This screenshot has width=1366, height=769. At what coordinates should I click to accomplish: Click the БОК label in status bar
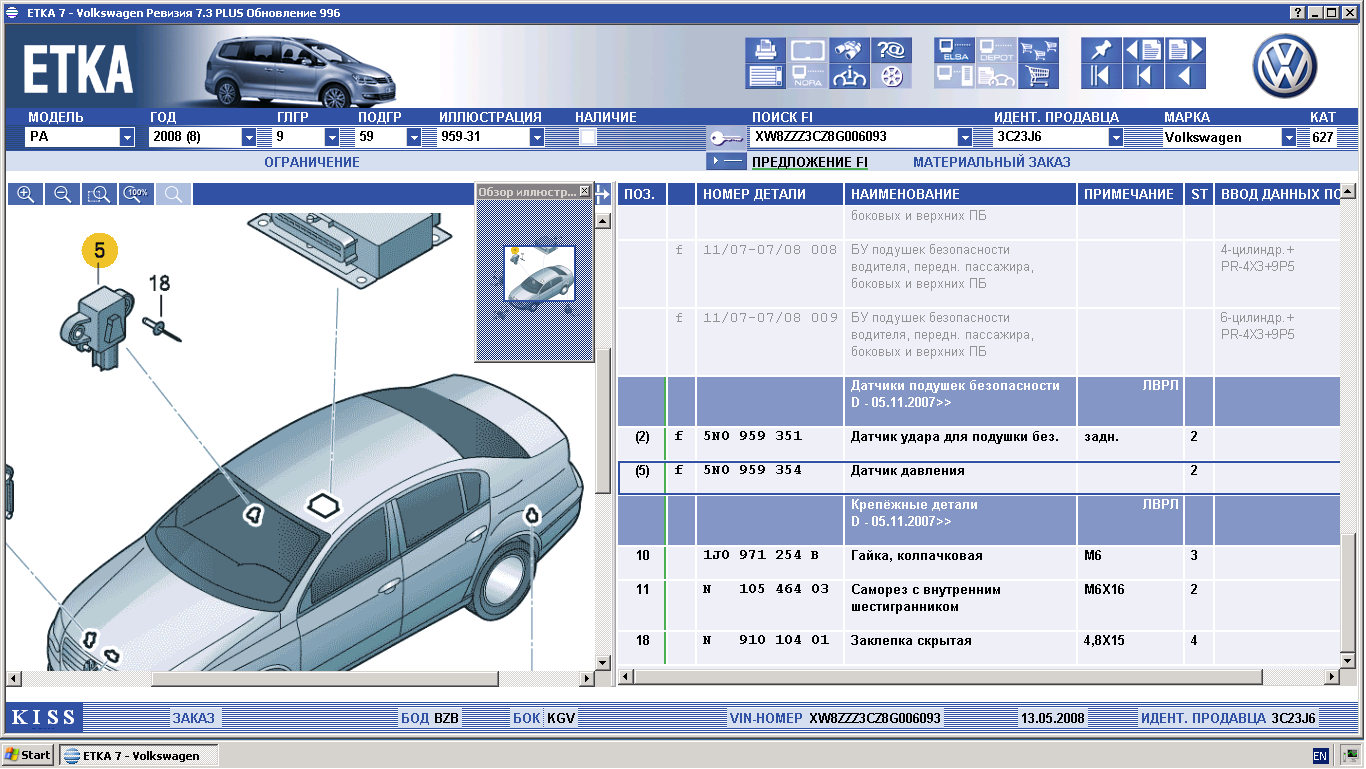[526, 718]
